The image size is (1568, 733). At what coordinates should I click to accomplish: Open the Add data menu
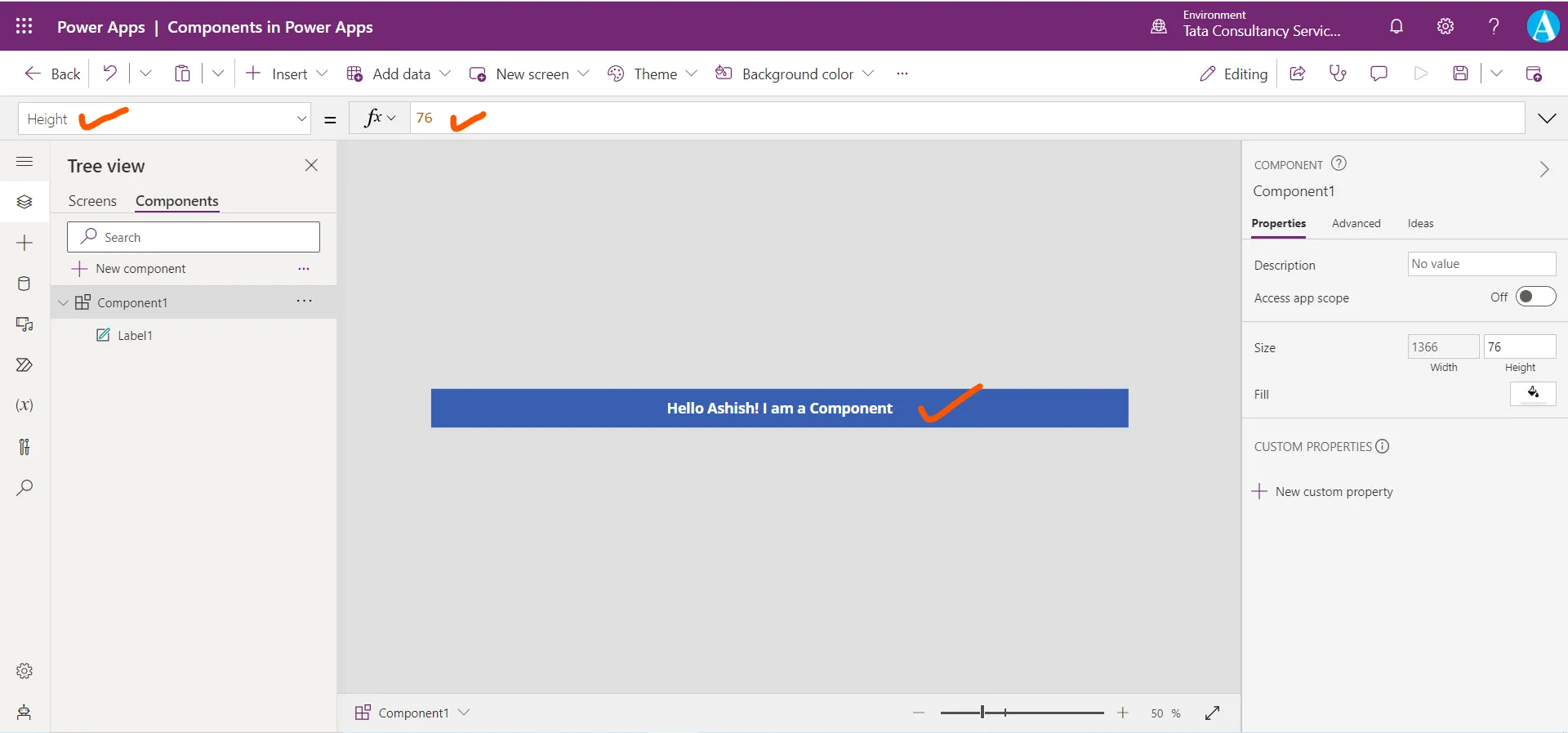point(399,74)
